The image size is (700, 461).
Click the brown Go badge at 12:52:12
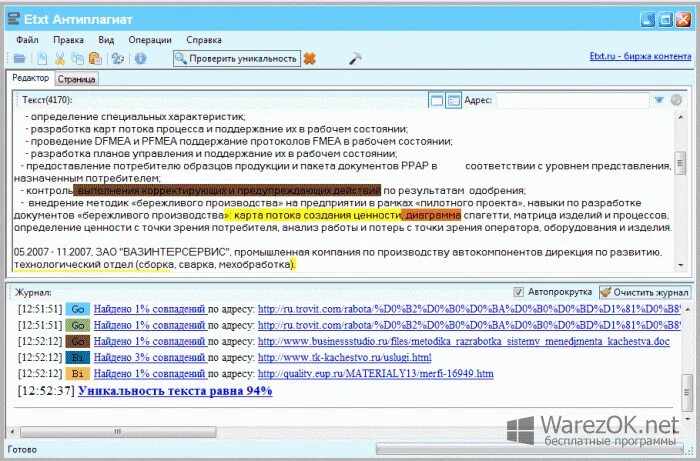click(78, 341)
